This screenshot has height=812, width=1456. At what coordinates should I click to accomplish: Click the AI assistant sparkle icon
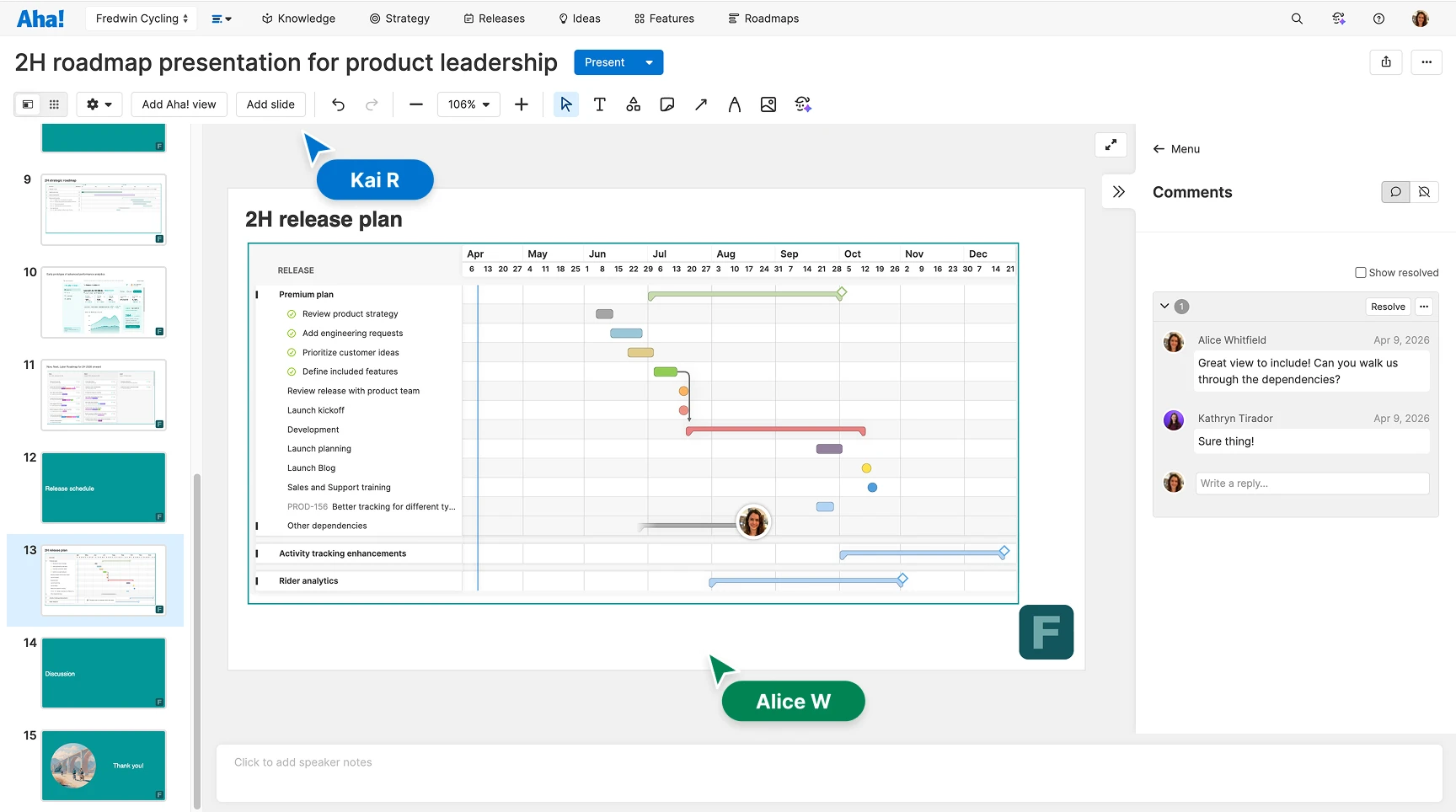(802, 104)
